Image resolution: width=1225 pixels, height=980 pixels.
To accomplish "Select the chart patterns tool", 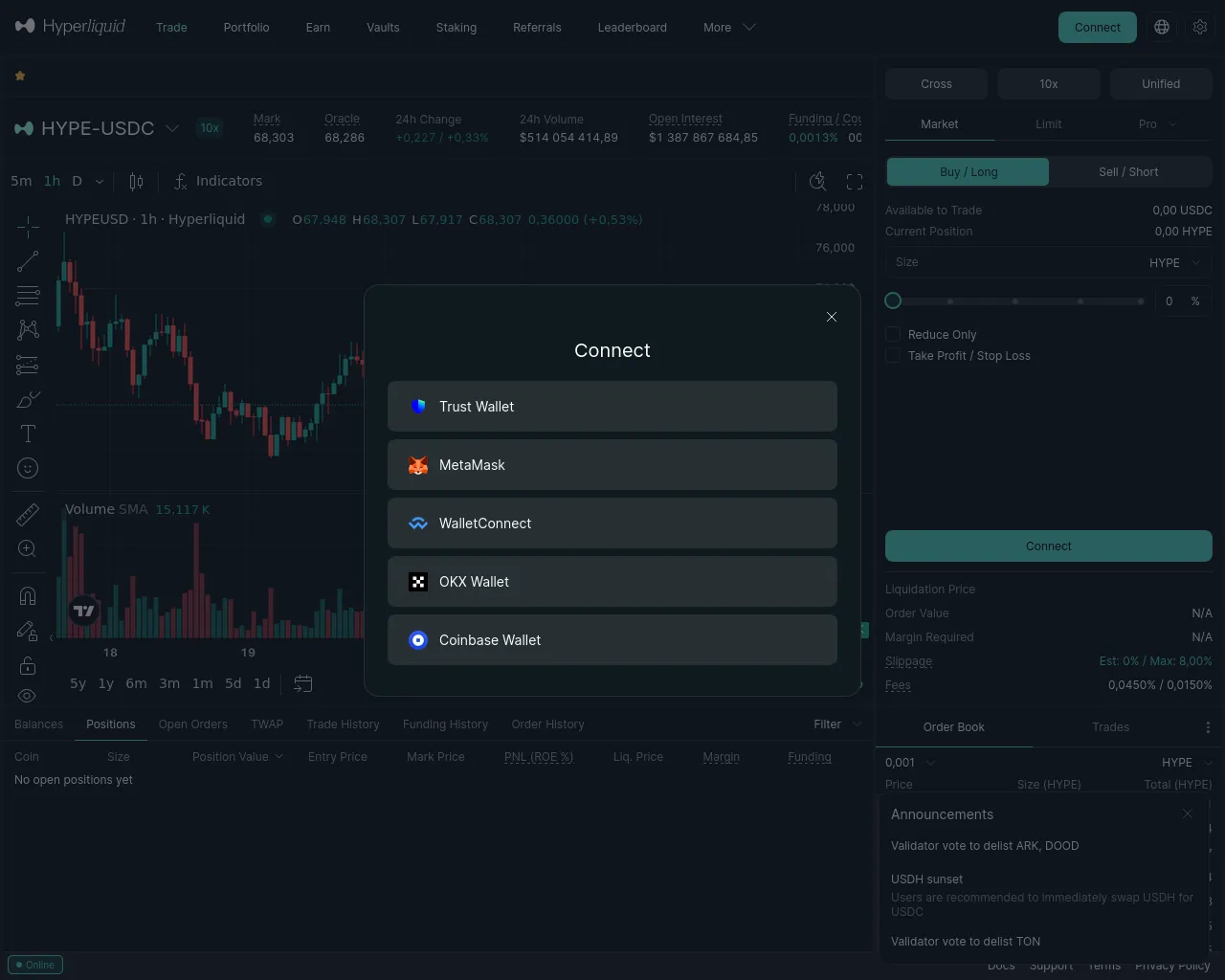I will 28,330.
